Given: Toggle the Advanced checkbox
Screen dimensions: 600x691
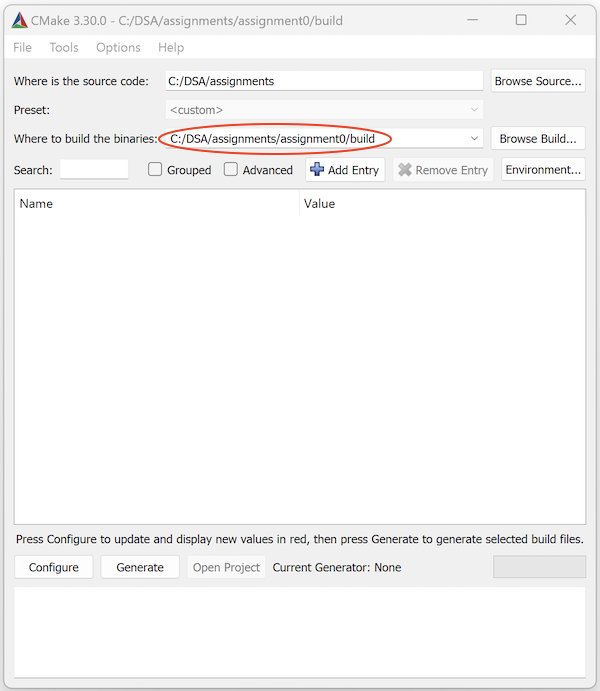Looking at the screenshot, I should 231,170.
